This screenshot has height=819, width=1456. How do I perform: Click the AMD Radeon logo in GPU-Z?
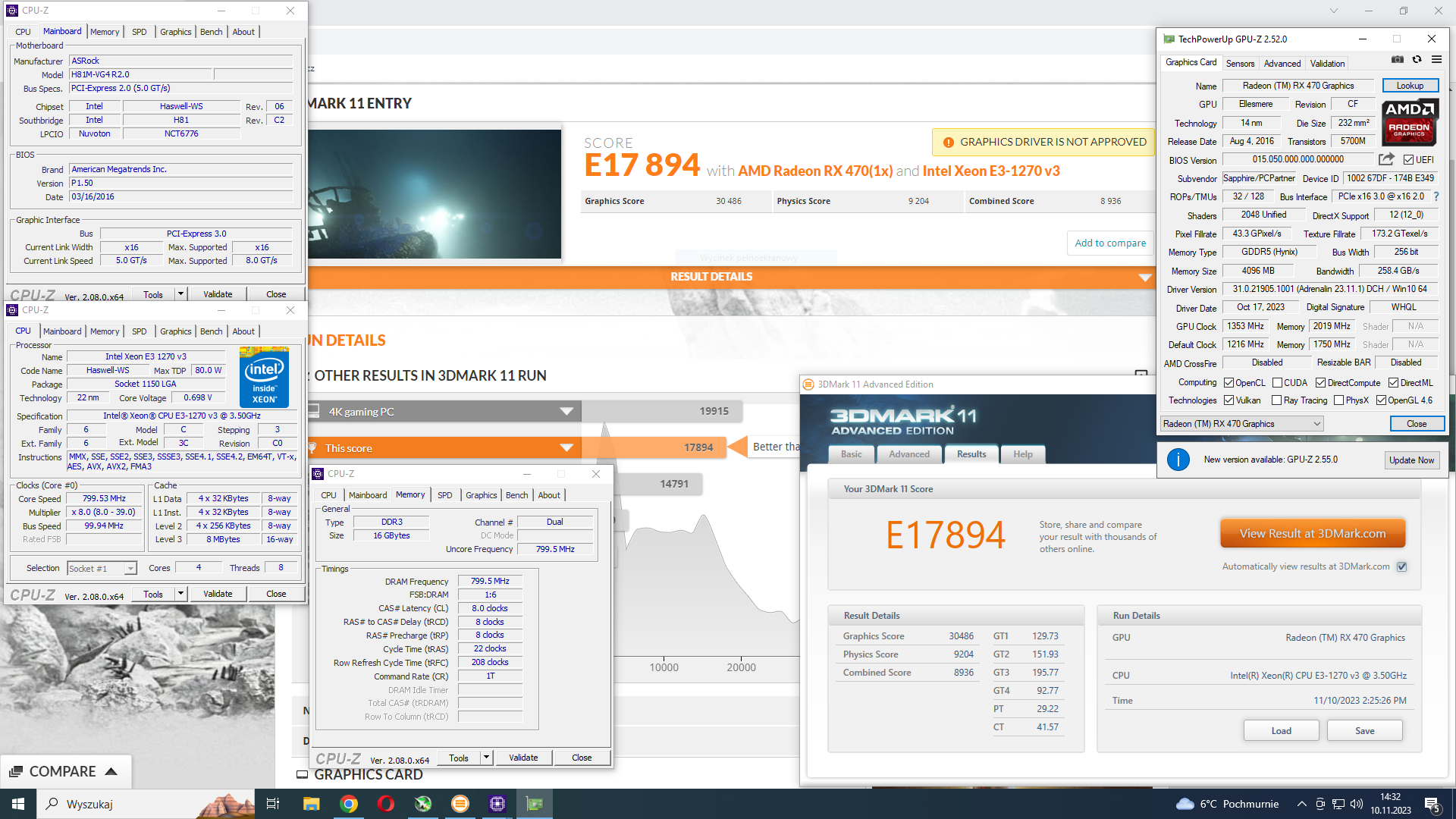click(x=1410, y=121)
